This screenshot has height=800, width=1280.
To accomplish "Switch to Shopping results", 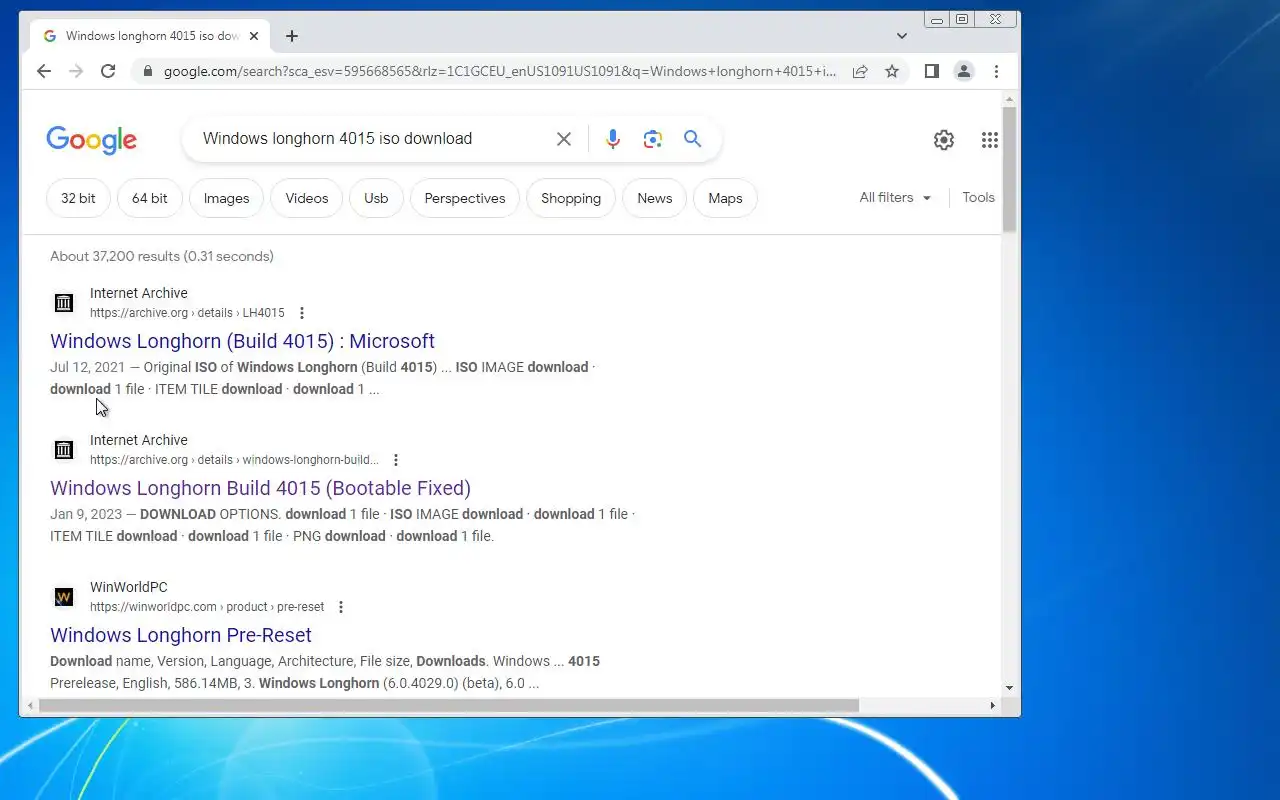I will tap(571, 198).
